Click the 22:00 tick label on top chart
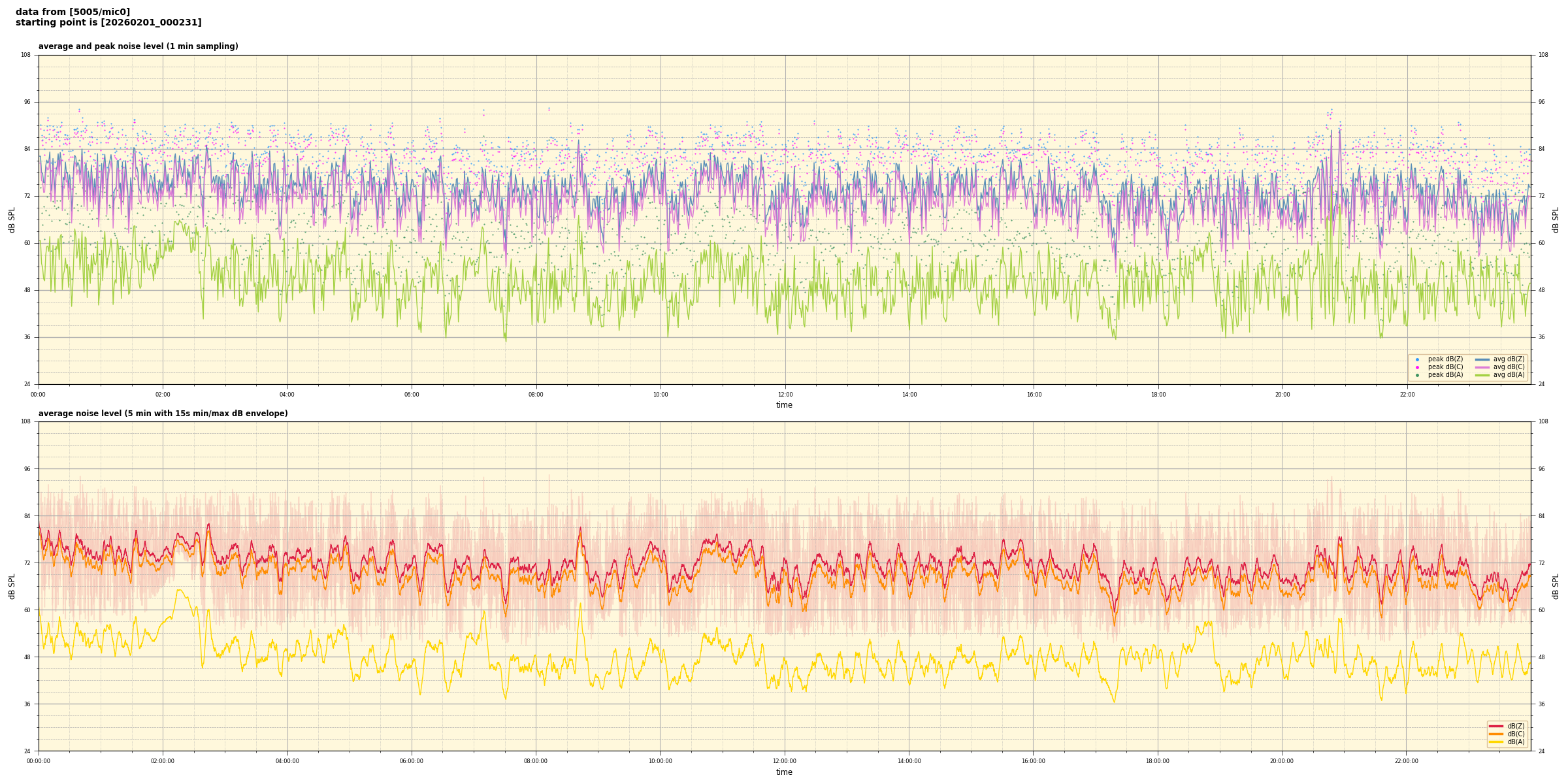The width and height of the screenshot is (1568, 784). (x=1407, y=395)
